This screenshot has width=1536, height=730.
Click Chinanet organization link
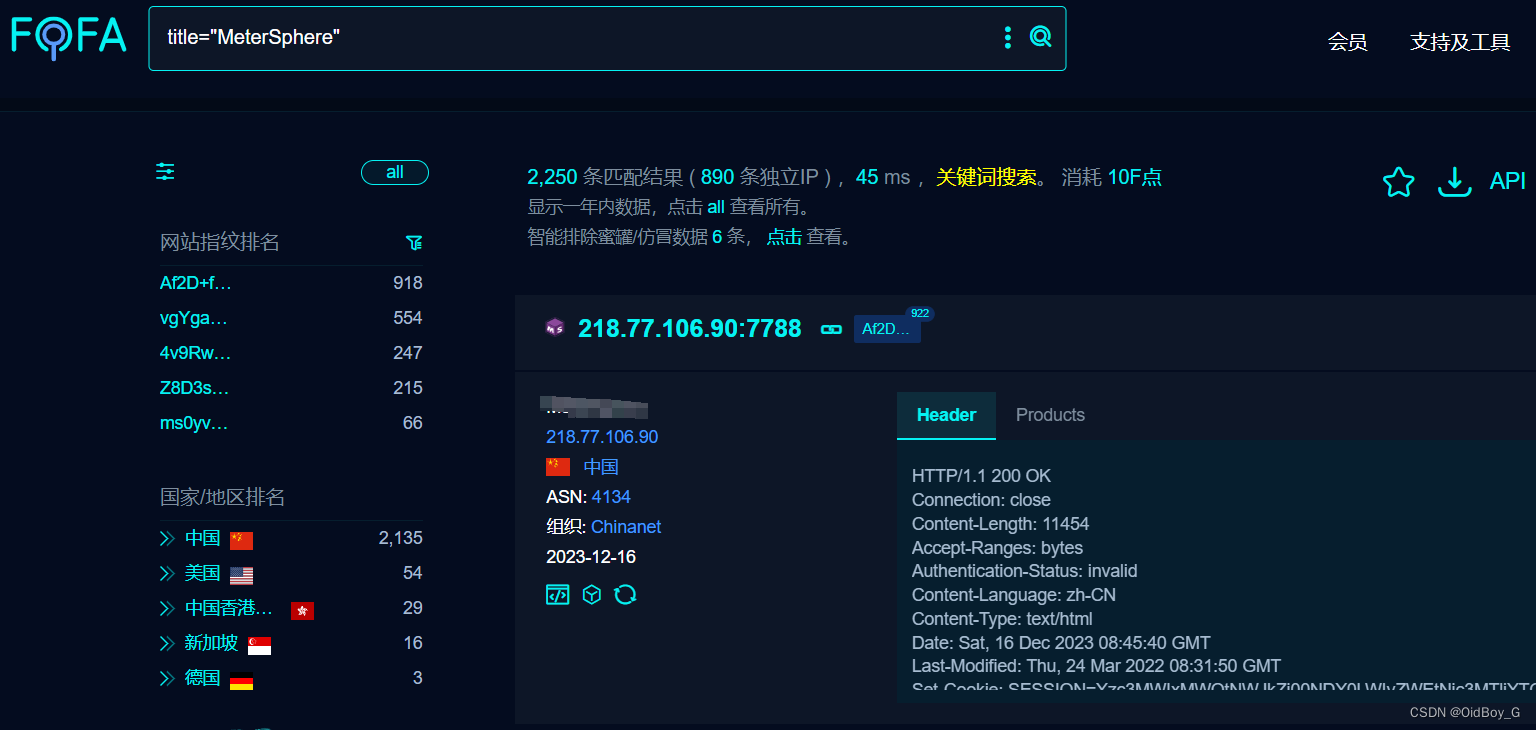tap(626, 527)
